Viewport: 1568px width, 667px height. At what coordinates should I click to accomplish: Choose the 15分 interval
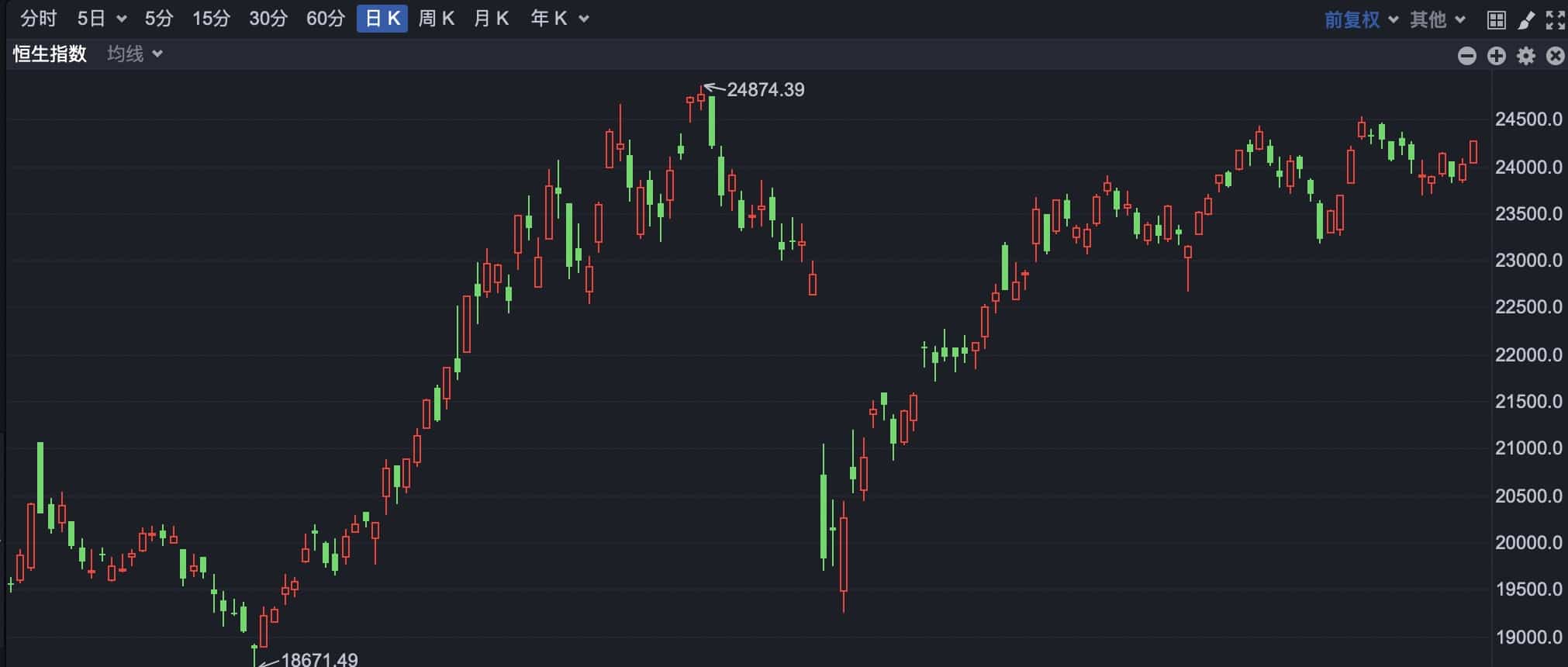click(x=211, y=19)
